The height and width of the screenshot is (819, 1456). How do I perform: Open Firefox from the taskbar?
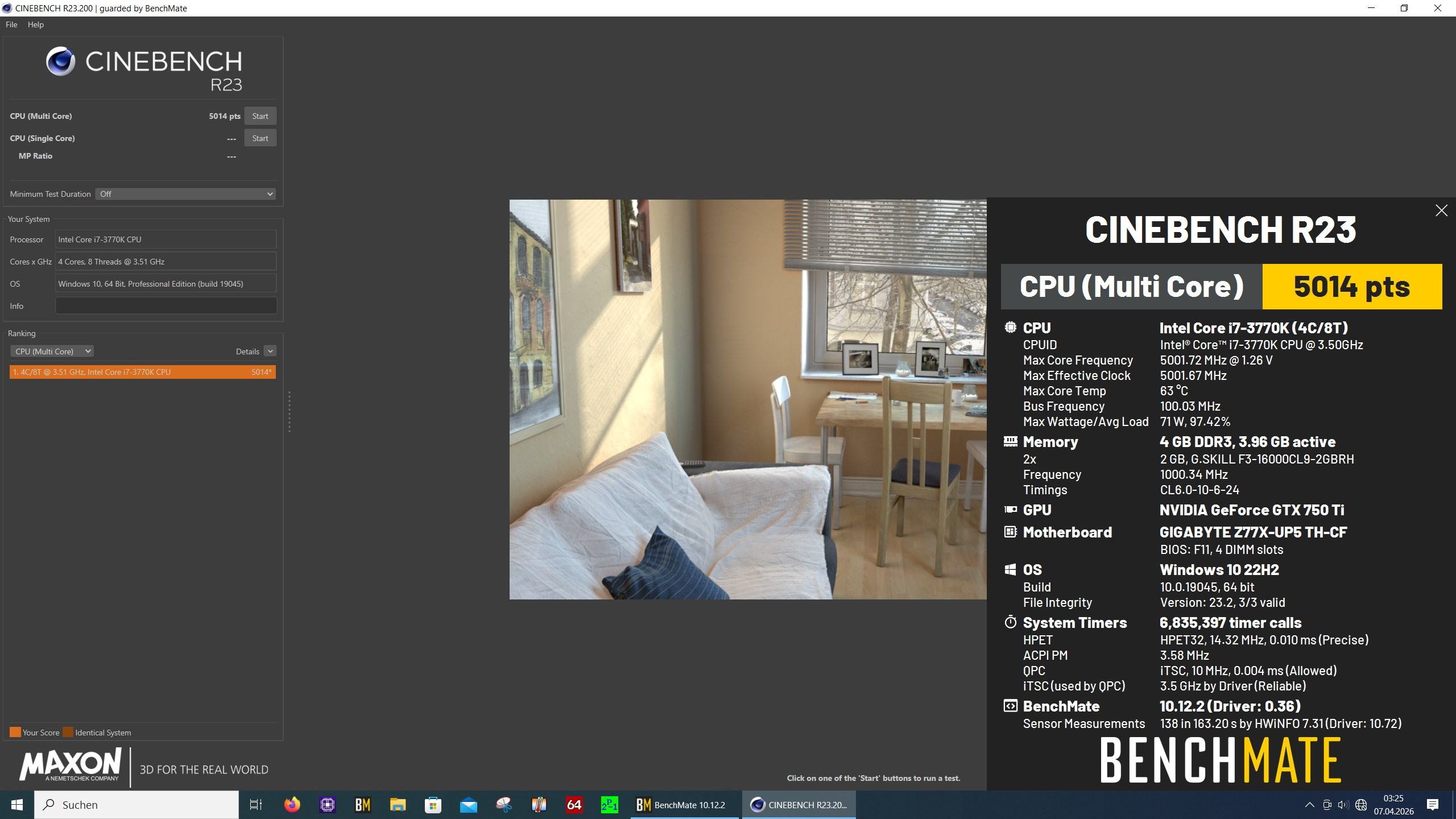292,804
